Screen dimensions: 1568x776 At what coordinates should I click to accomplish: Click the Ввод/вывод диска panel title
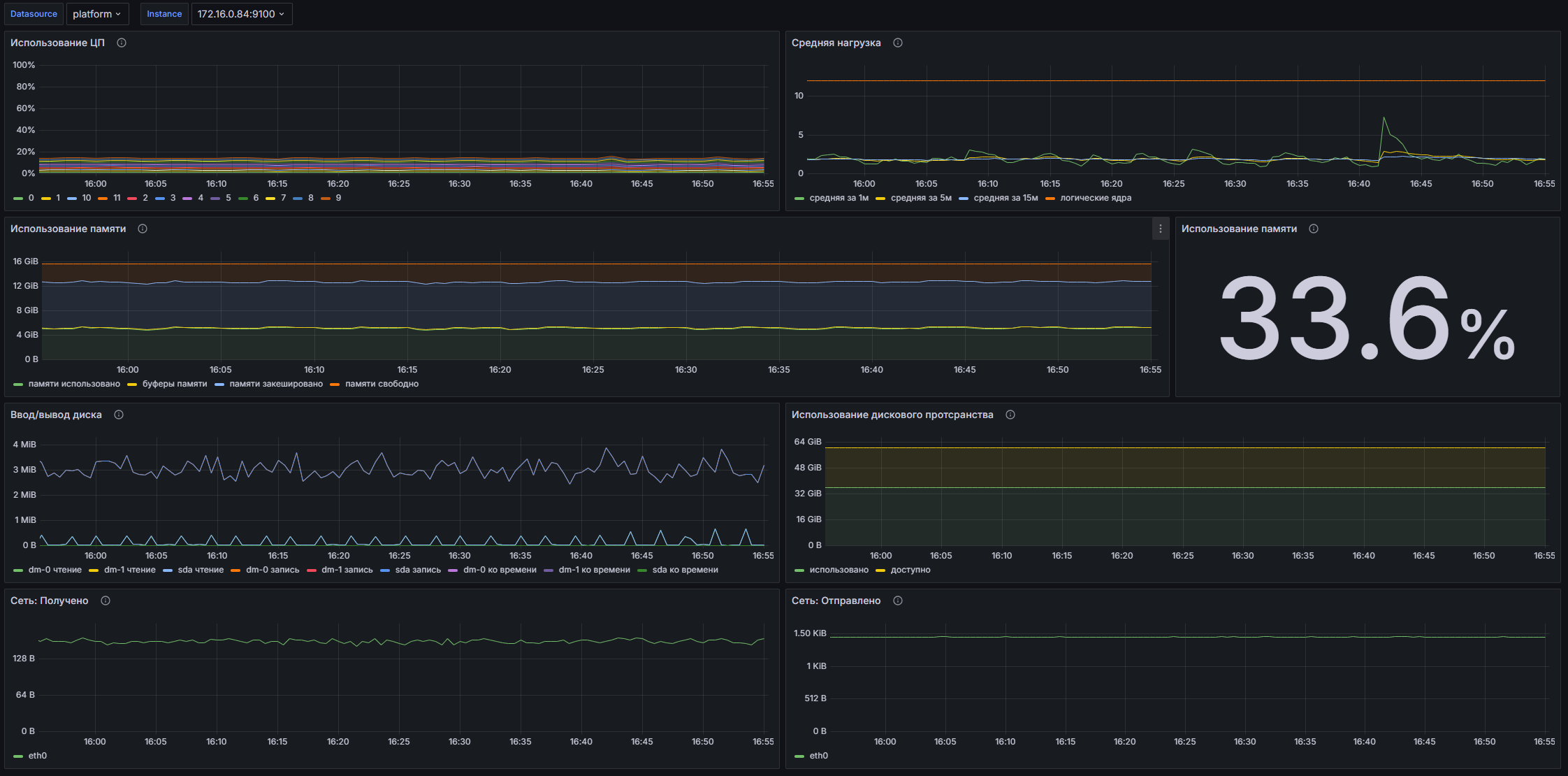pyautogui.click(x=56, y=415)
